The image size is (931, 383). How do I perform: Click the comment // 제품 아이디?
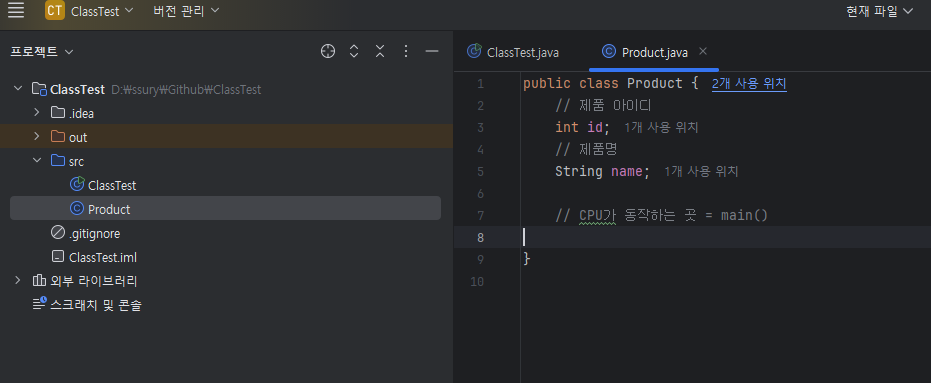(603, 106)
